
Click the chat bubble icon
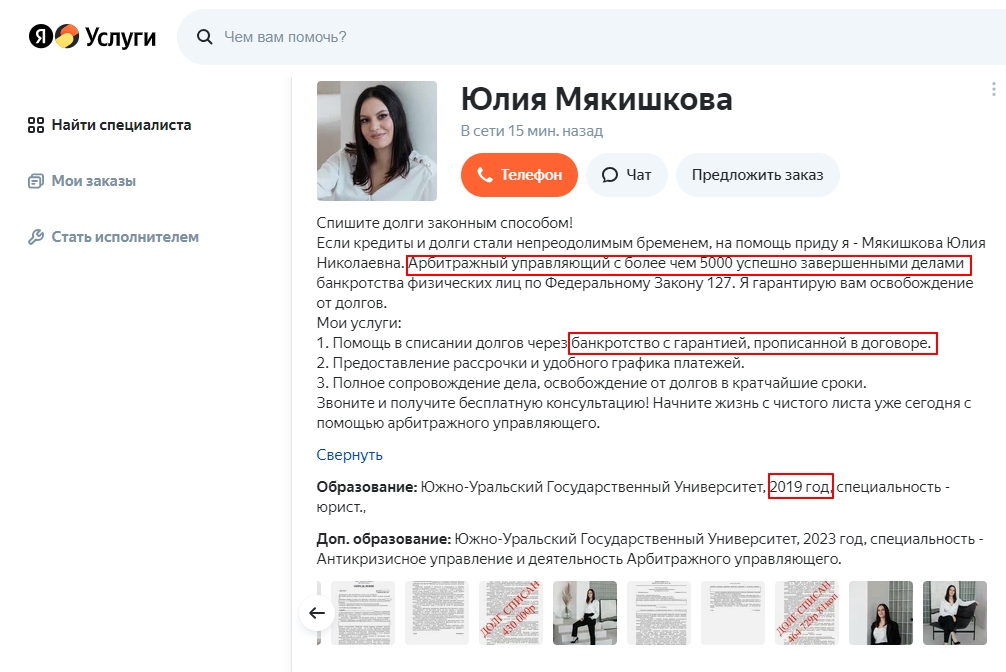pos(610,175)
